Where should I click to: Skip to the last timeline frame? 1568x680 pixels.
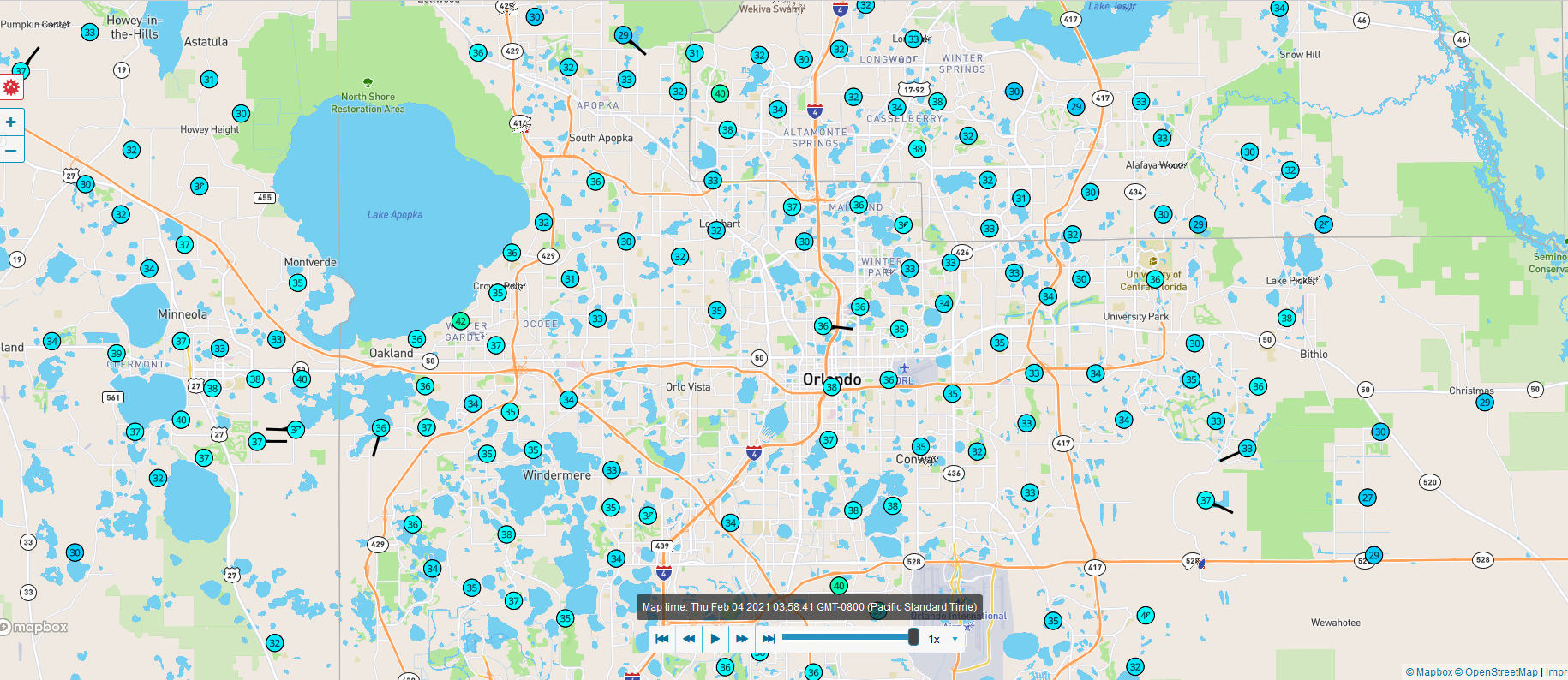(x=769, y=639)
